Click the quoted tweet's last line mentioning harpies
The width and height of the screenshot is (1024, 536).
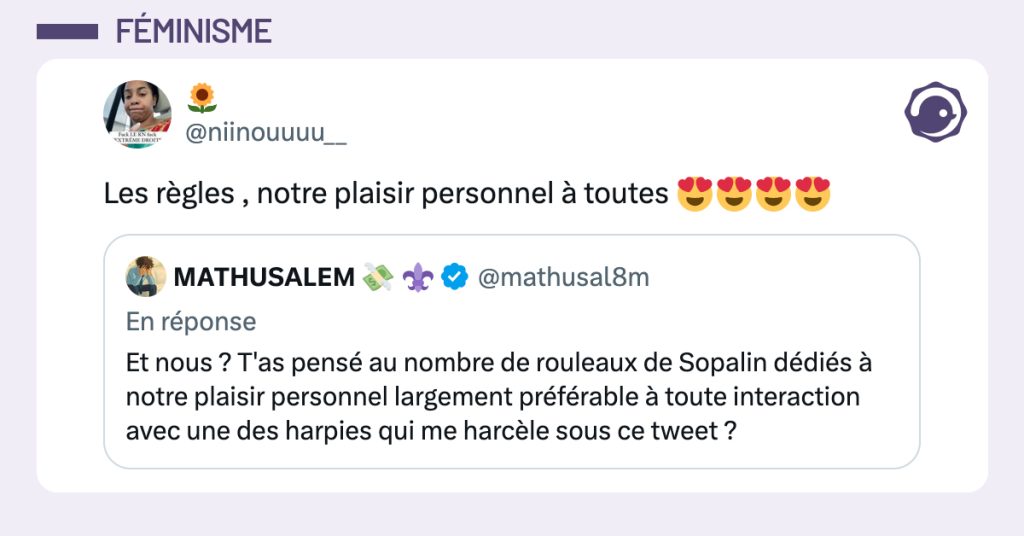click(x=425, y=431)
